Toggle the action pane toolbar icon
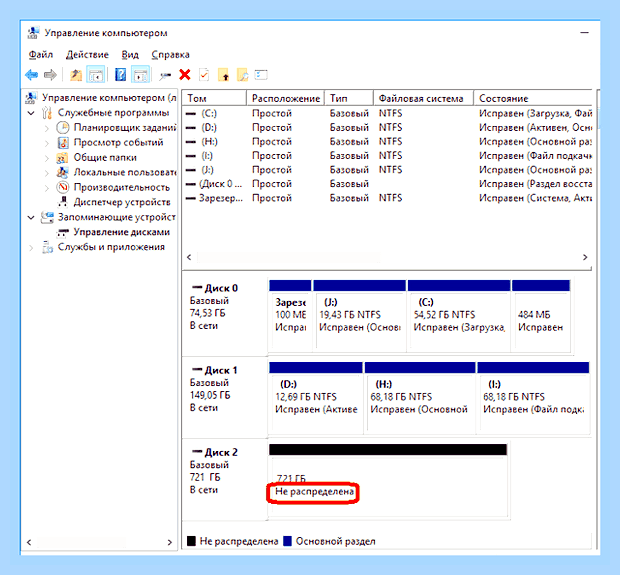 [x=141, y=75]
